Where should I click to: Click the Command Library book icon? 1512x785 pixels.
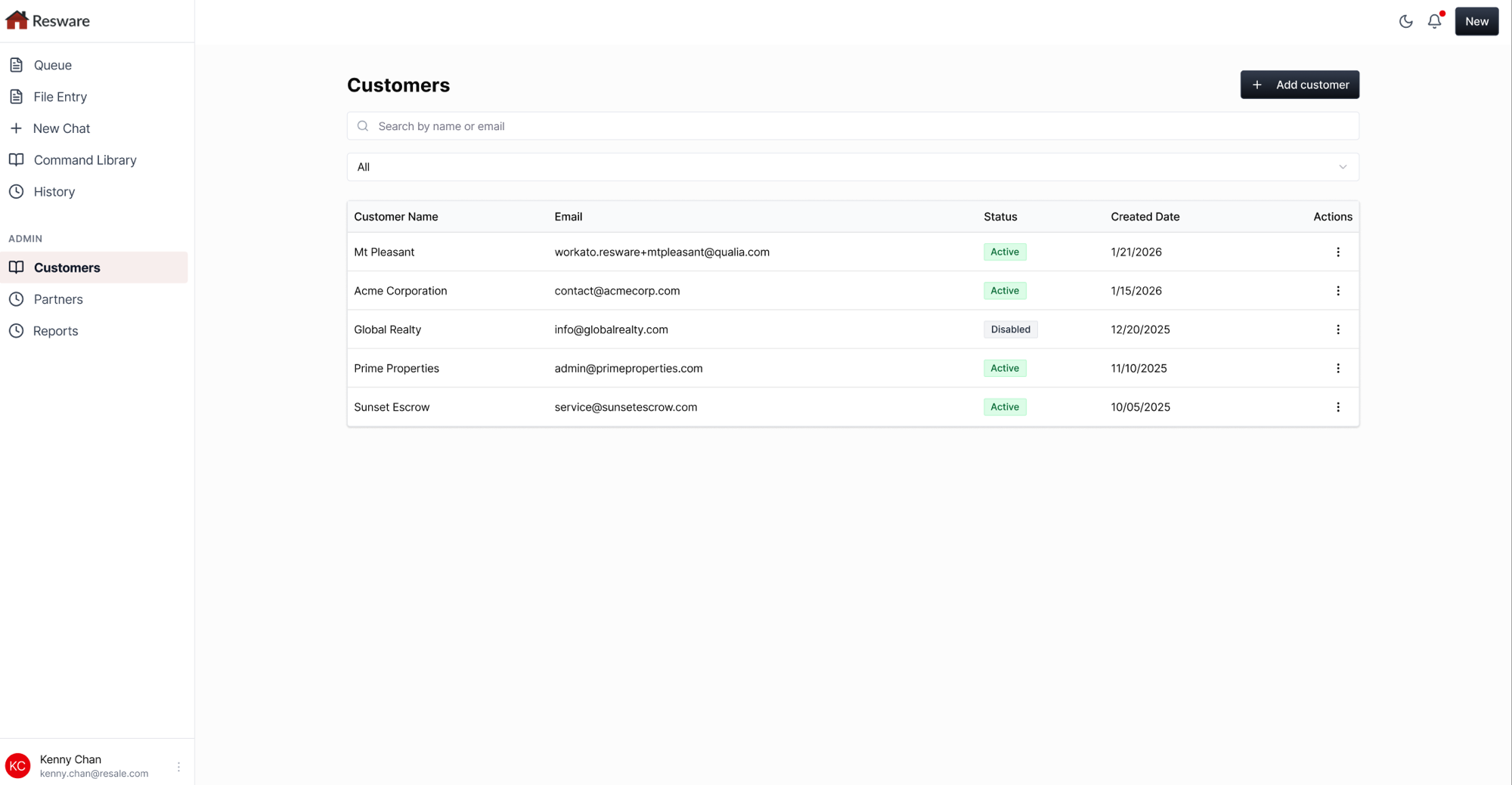[17, 160]
